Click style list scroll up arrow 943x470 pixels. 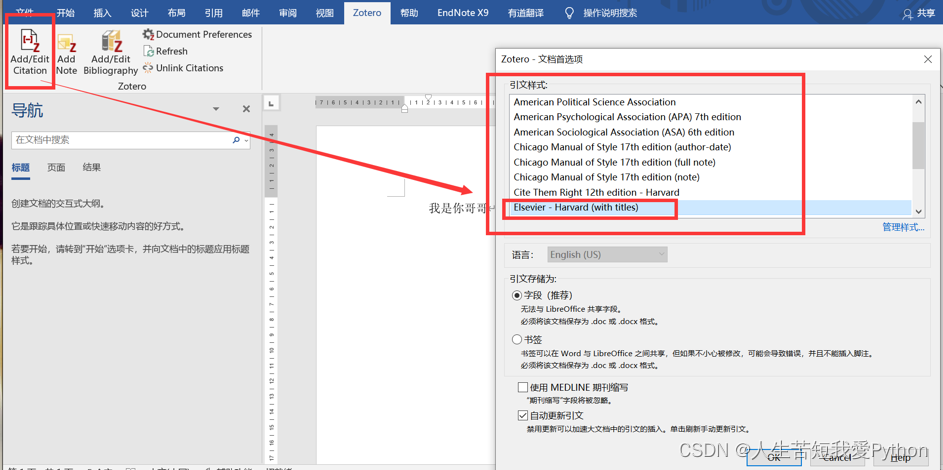pos(918,102)
